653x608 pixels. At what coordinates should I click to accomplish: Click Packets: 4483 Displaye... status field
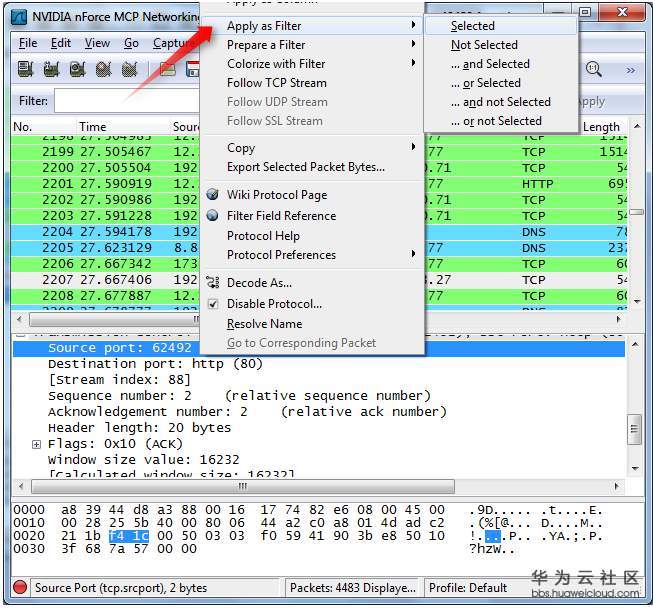(353, 588)
